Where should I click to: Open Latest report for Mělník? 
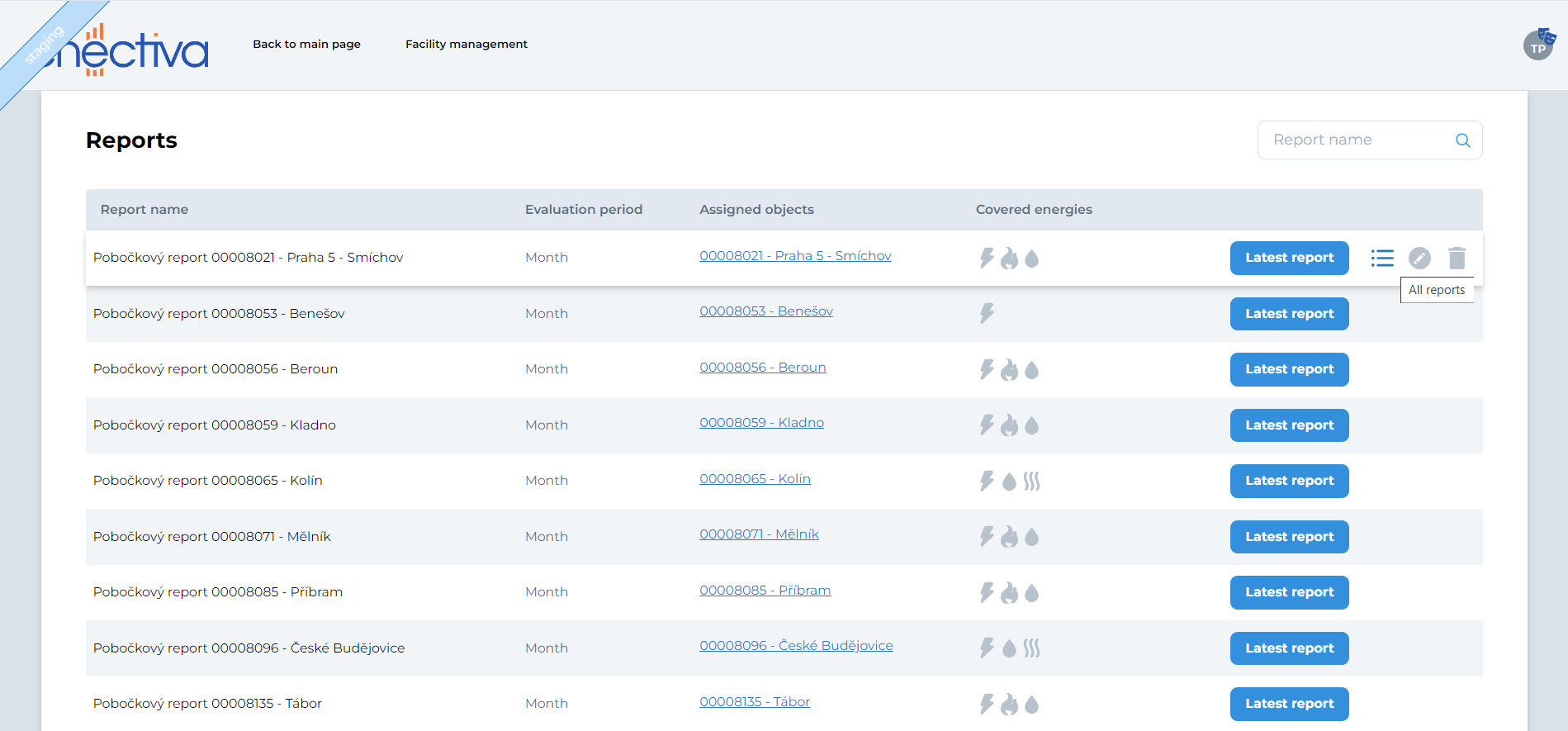(1289, 537)
